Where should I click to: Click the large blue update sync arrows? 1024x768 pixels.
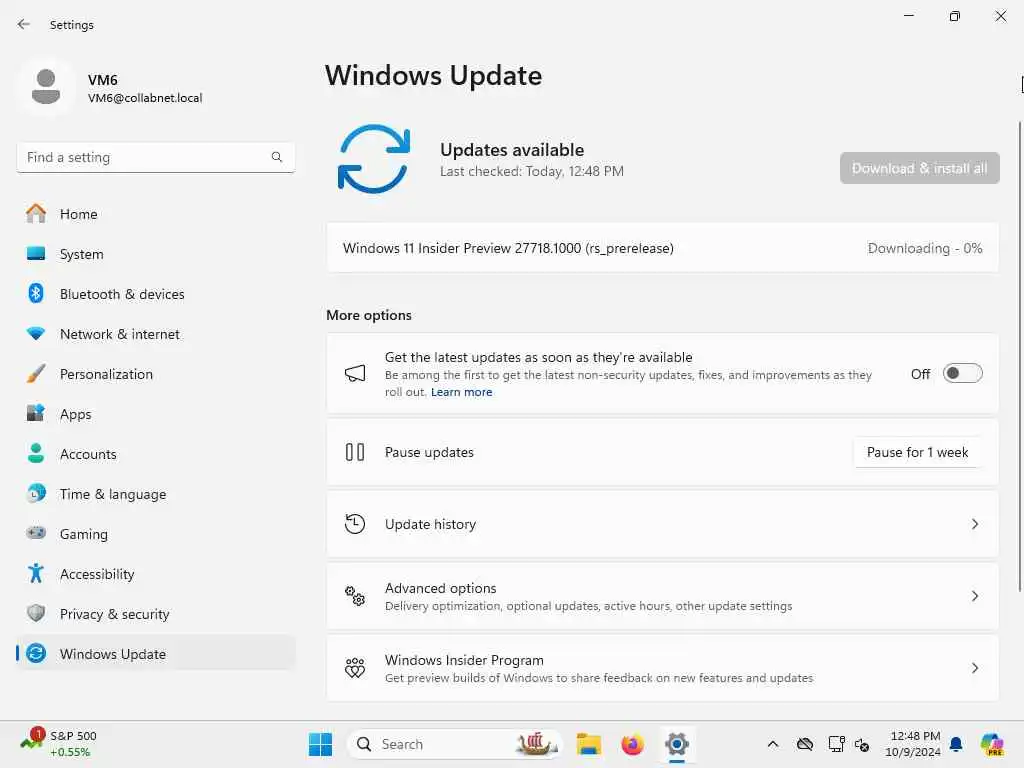pyautogui.click(x=374, y=159)
